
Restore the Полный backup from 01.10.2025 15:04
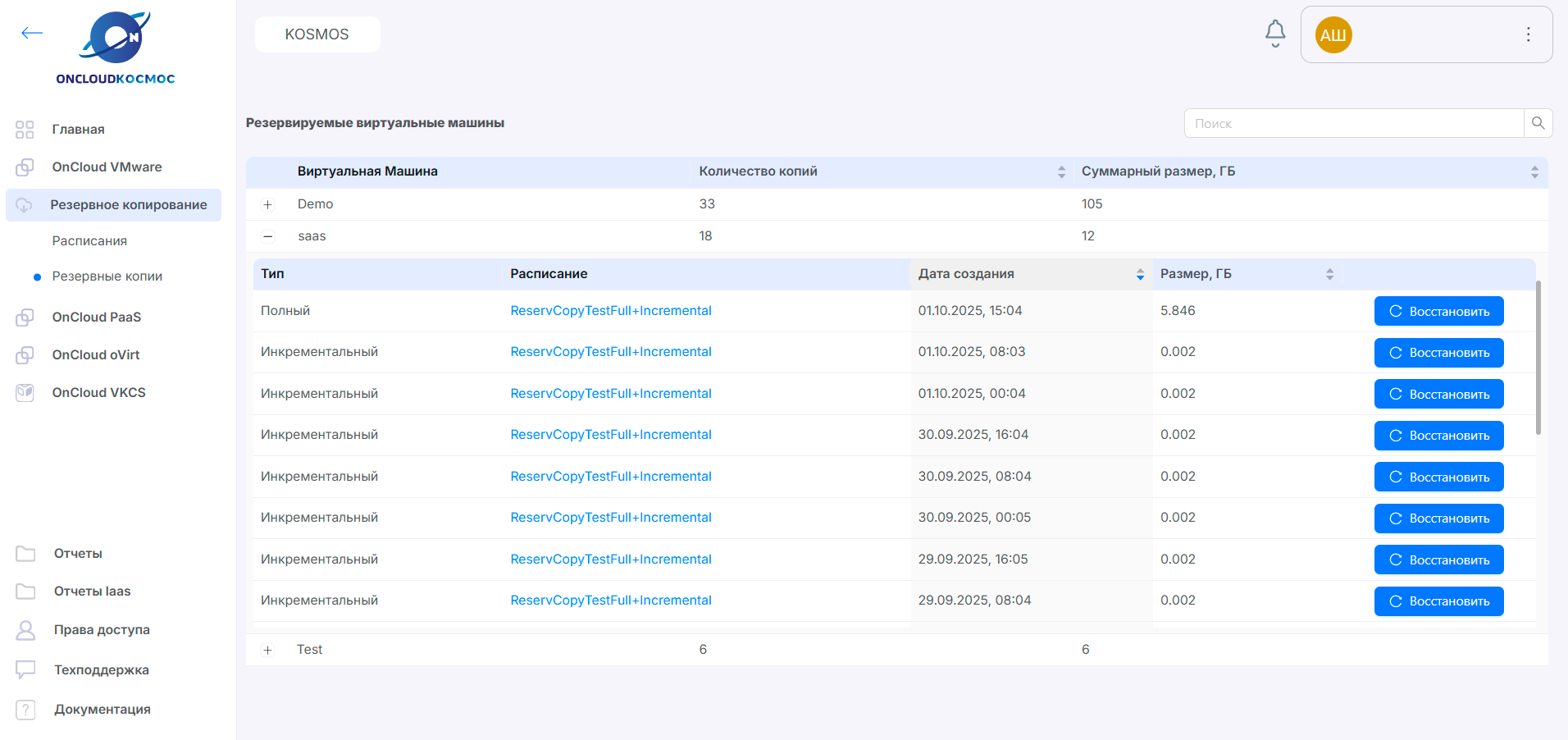tap(1438, 311)
